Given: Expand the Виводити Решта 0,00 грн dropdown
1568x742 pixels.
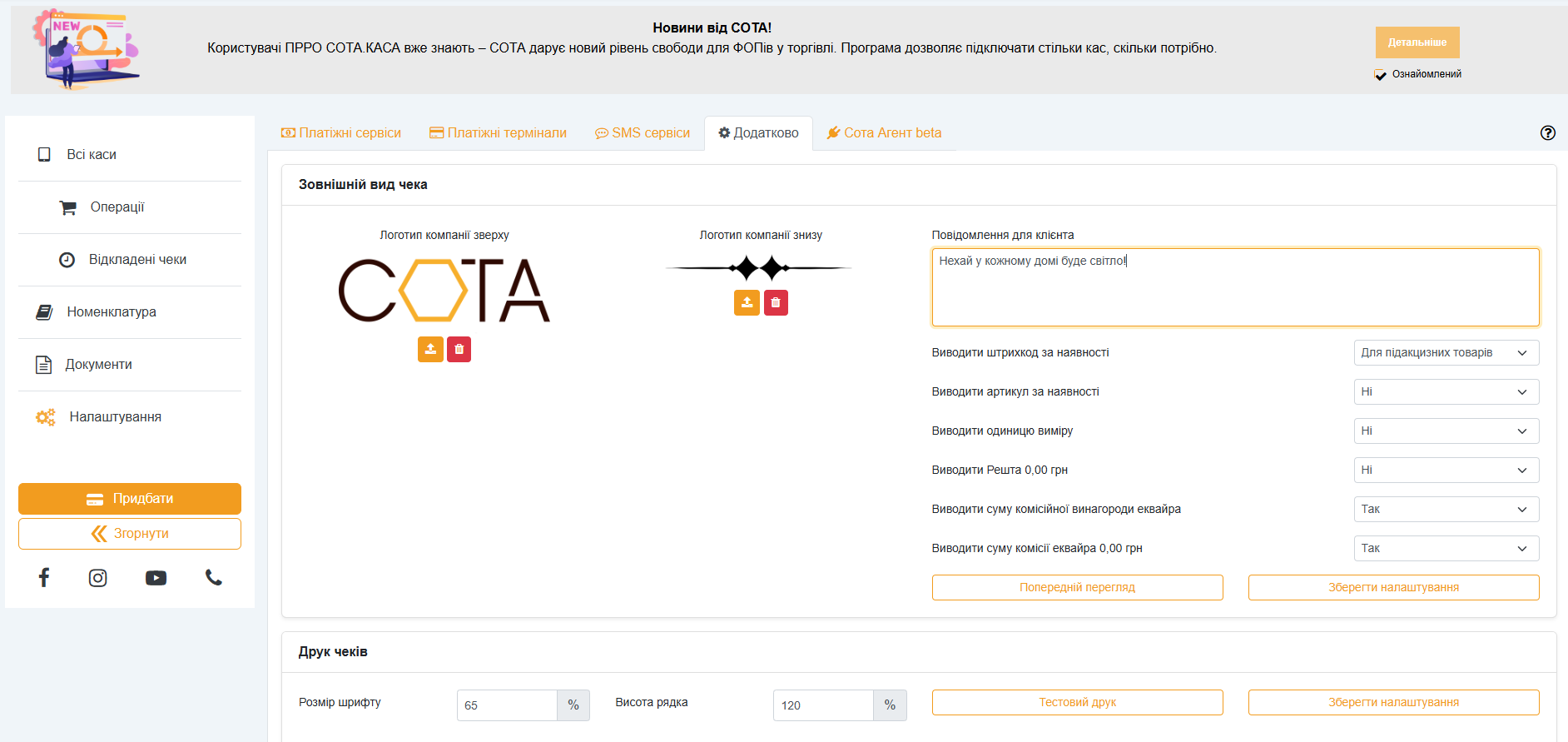Looking at the screenshot, I should click(x=1446, y=471).
